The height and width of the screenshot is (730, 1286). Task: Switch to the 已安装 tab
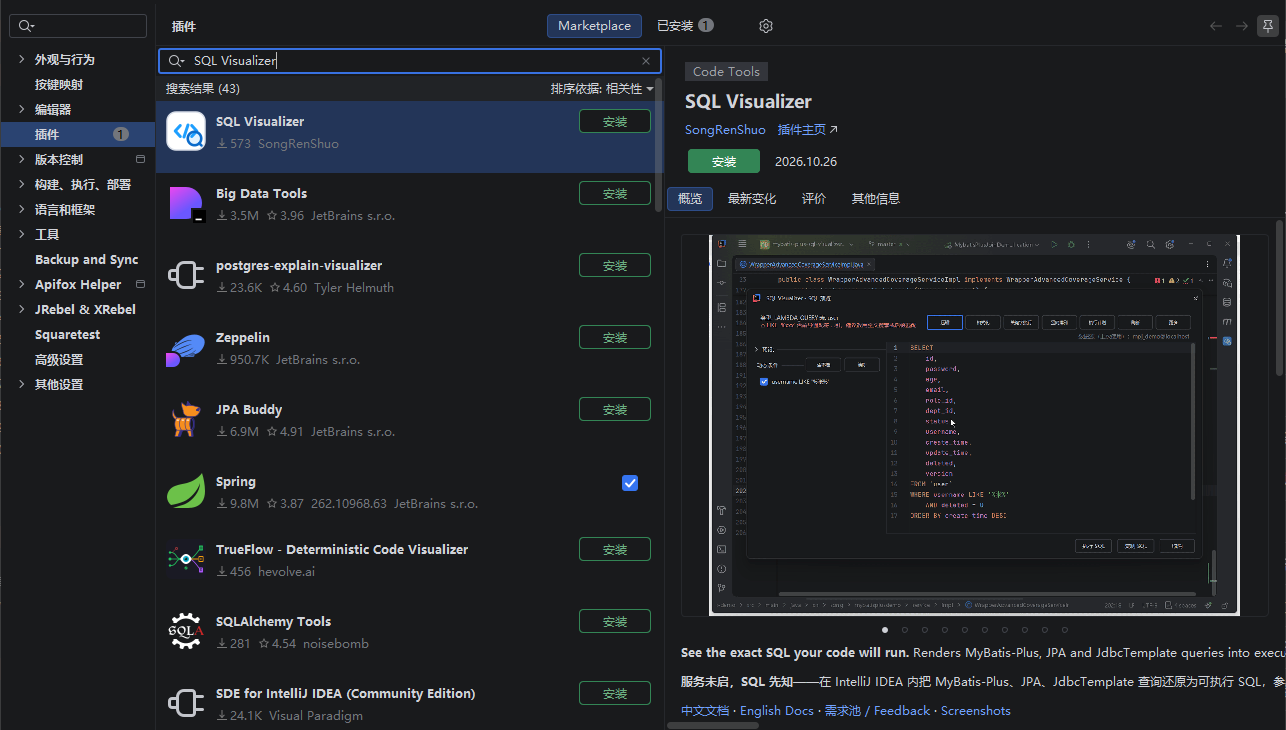[x=685, y=26]
